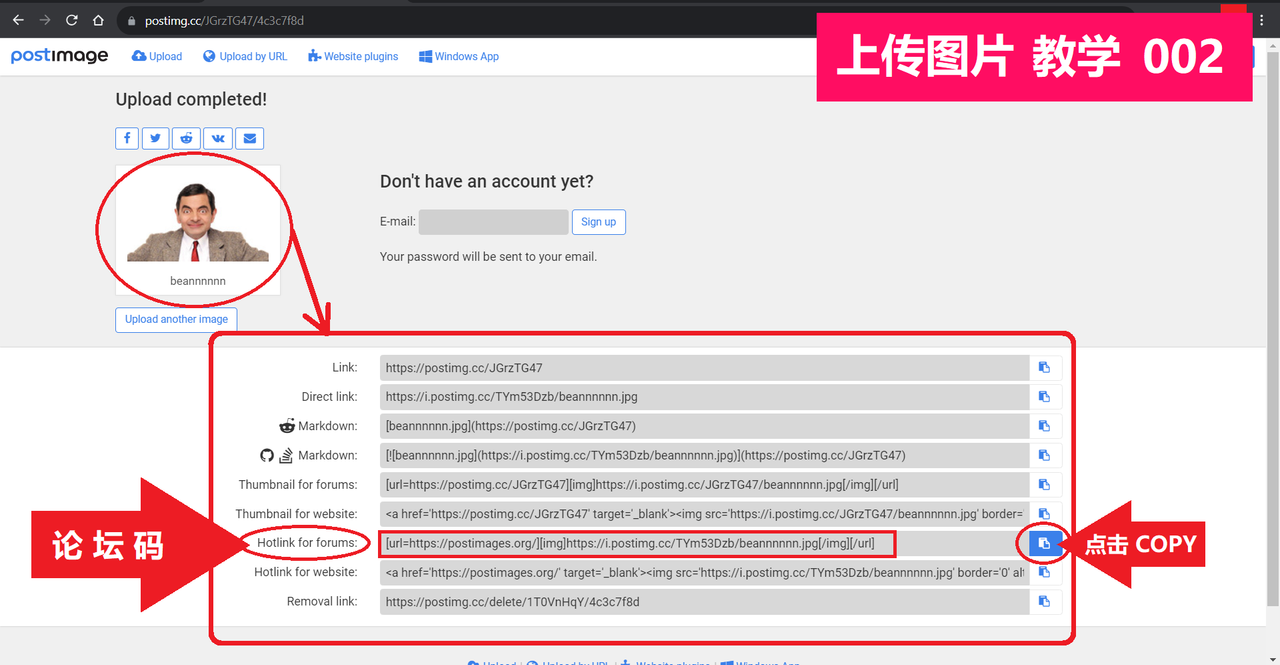Copy Hotlink for website code
Image resolution: width=1280 pixels, height=665 pixels.
tap(1044, 573)
